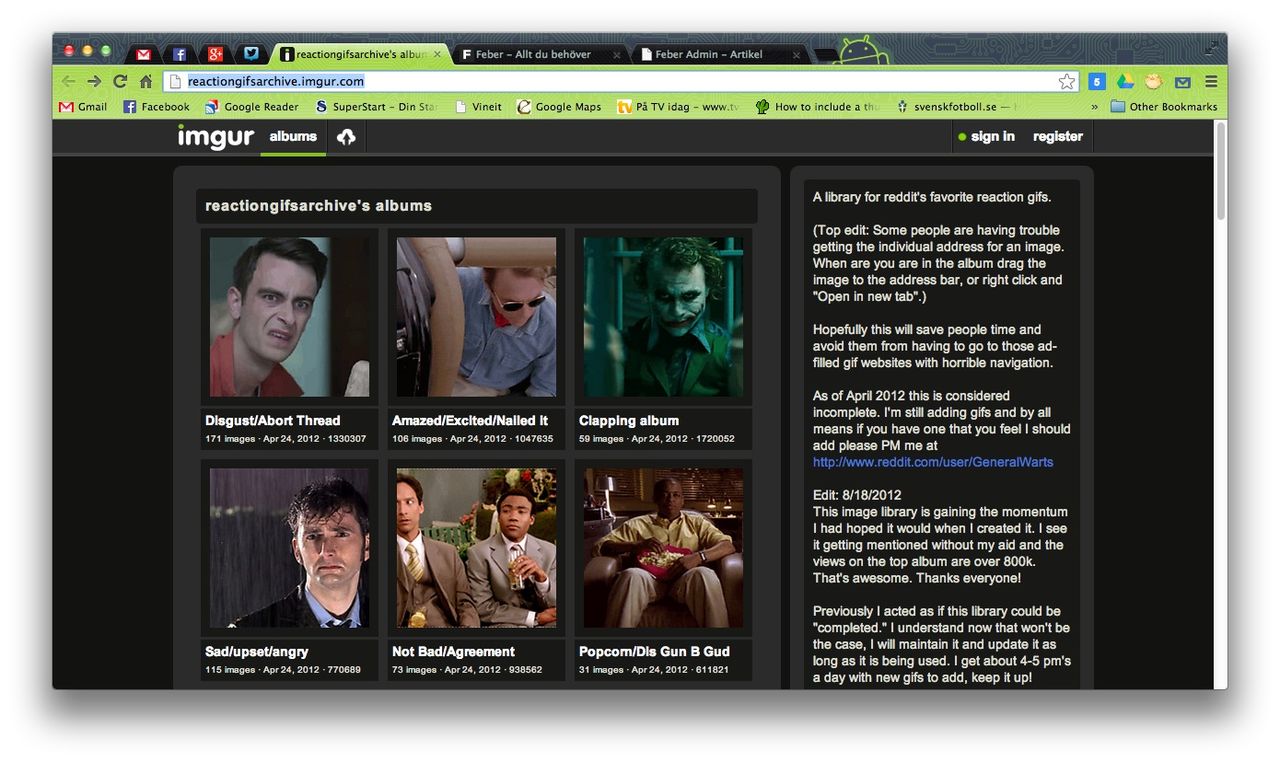Image resolution: width=1280 pixels, height=762 pixels.
Task: Click the Disgust/Abort Thread title
Action: click(x=273, y=421)
